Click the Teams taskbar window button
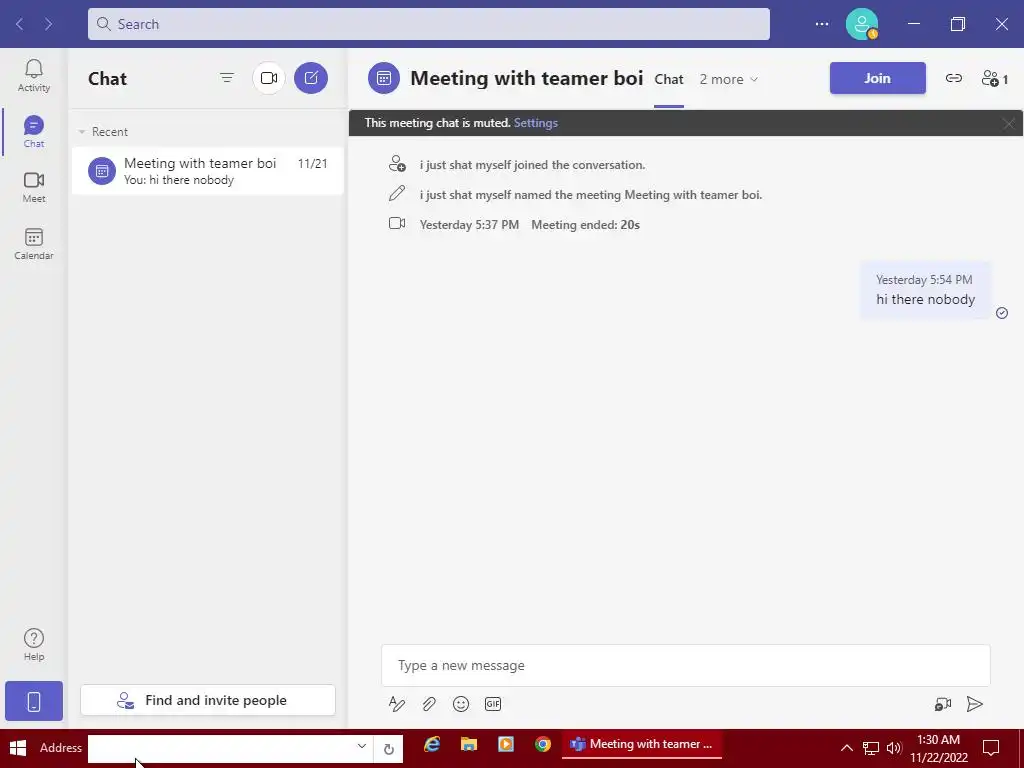This screenshot has height=768, width=1024. (642, 744)
